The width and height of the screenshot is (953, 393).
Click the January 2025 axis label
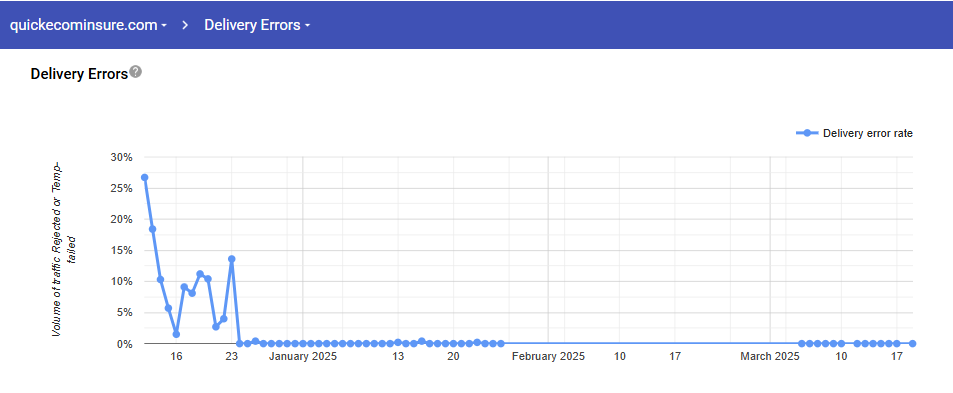click(303, 357)
